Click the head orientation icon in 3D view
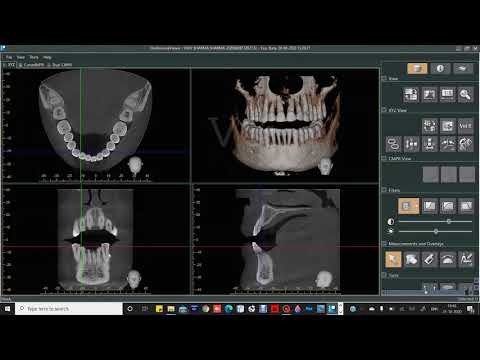Viewport: 480px width, 360px height. (325, 166)
